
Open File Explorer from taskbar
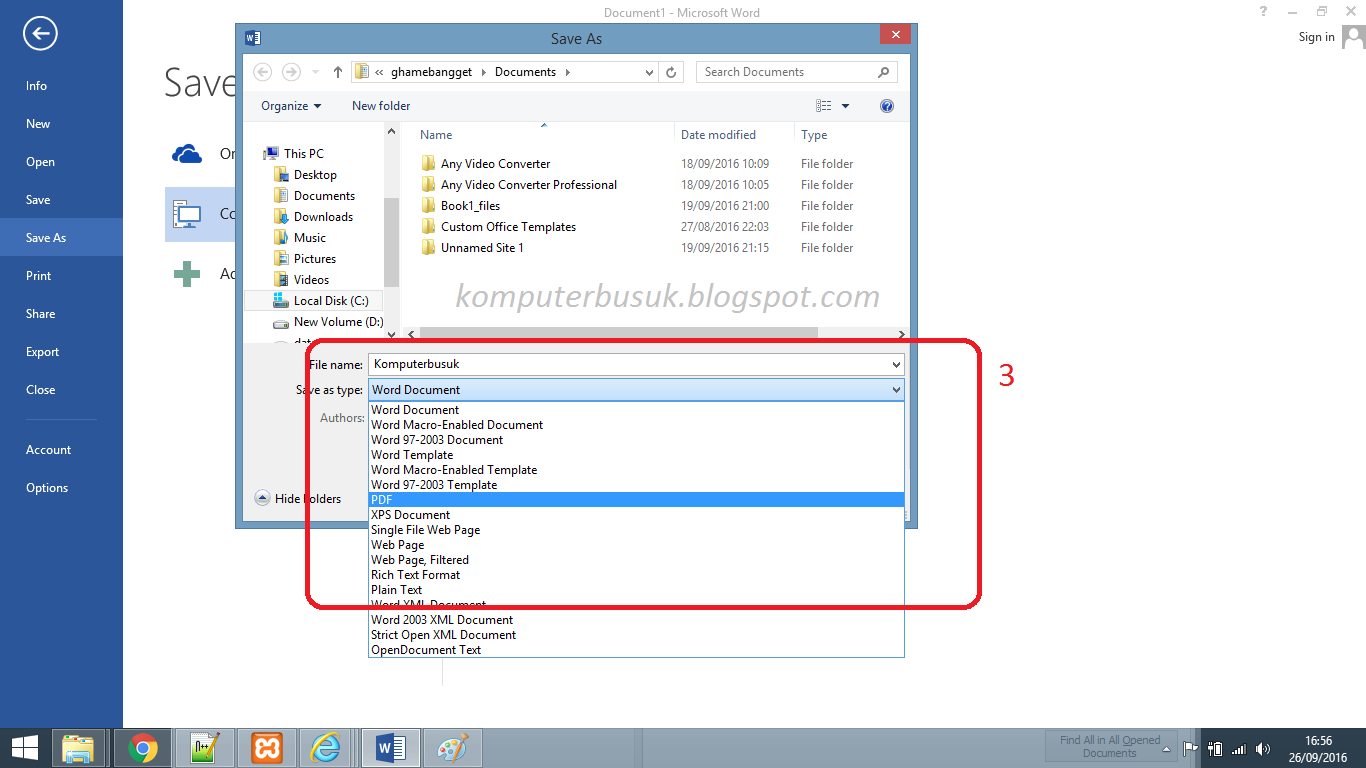point(78,748)
